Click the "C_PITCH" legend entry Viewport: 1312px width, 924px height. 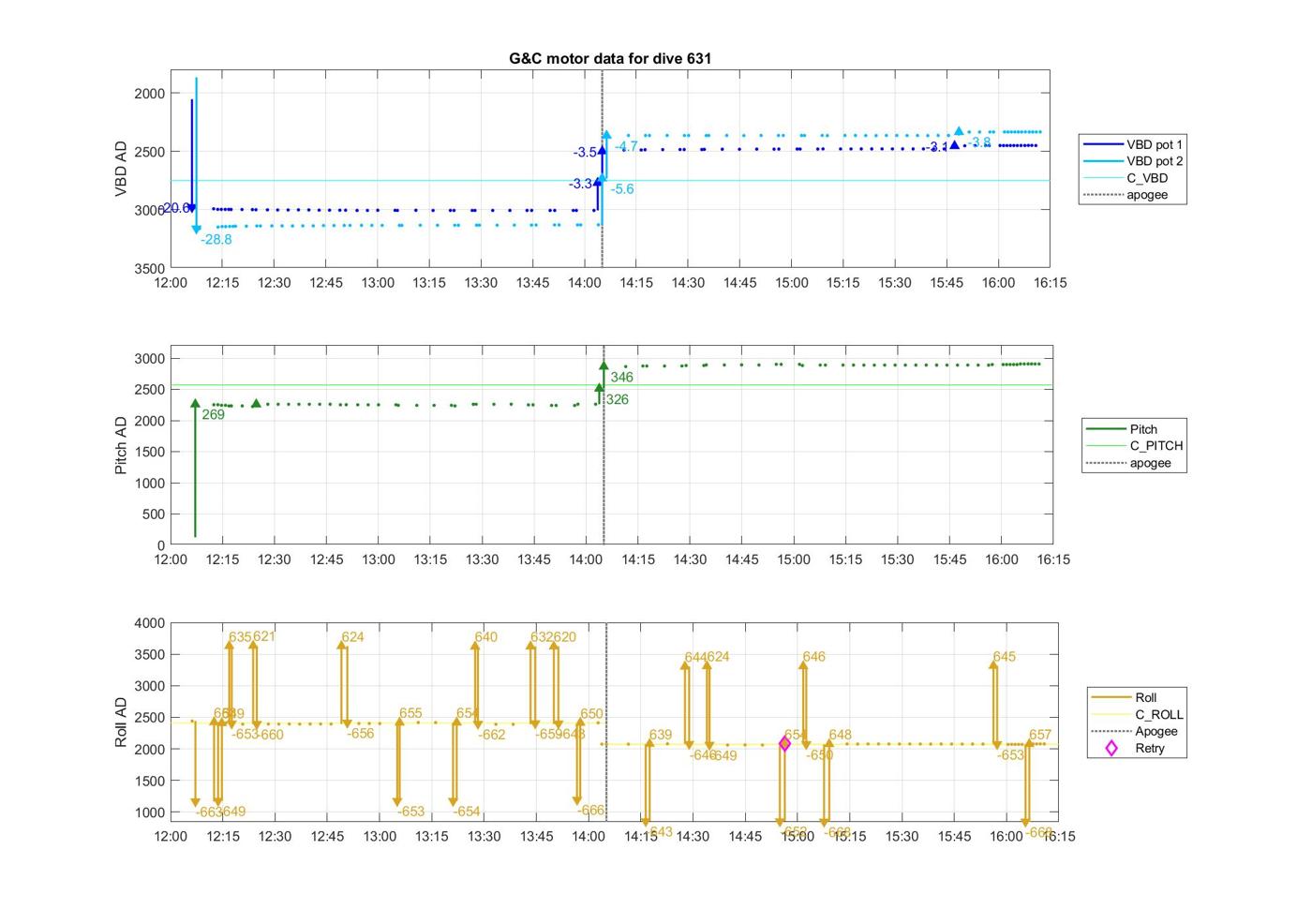(x=1135, y=446)
